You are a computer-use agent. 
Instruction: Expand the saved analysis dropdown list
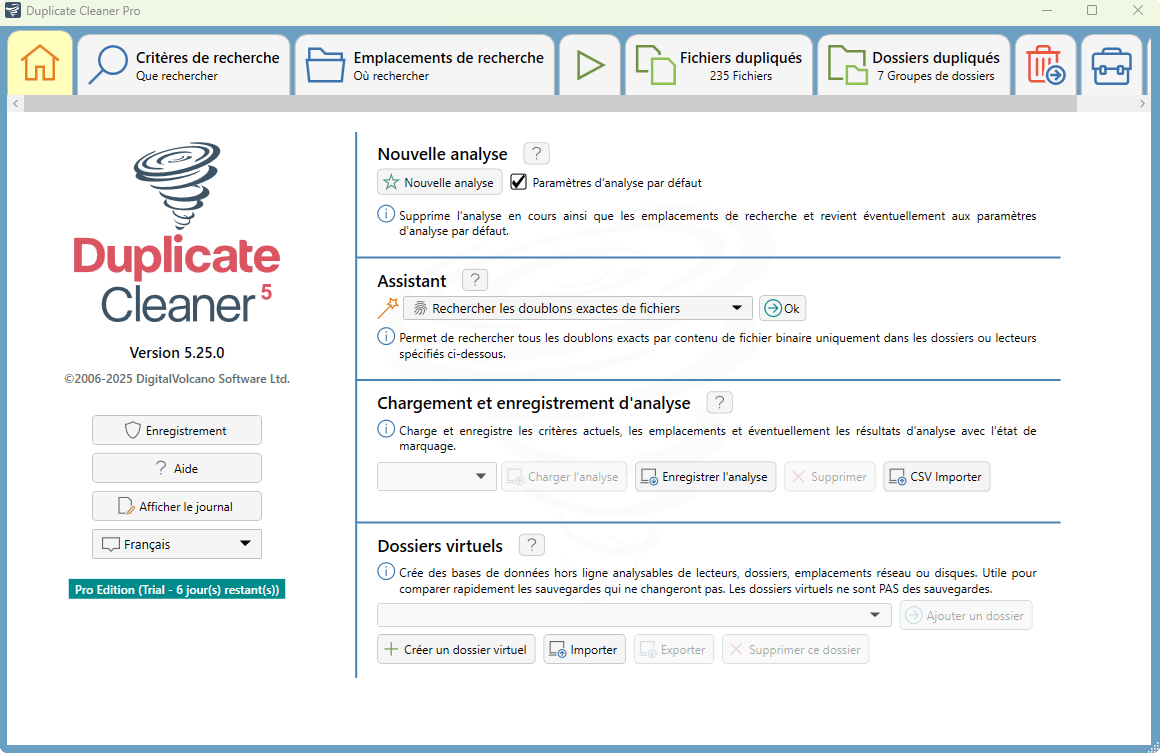[437, 477]
